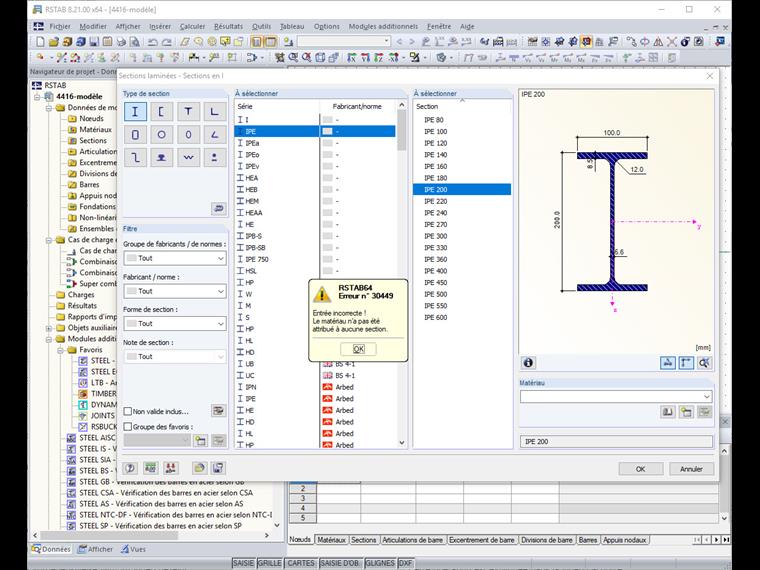This screenshot has height=570, width=760.
Task: Collapse the 'Cas de charge' tree node
Action: (48, 240)
